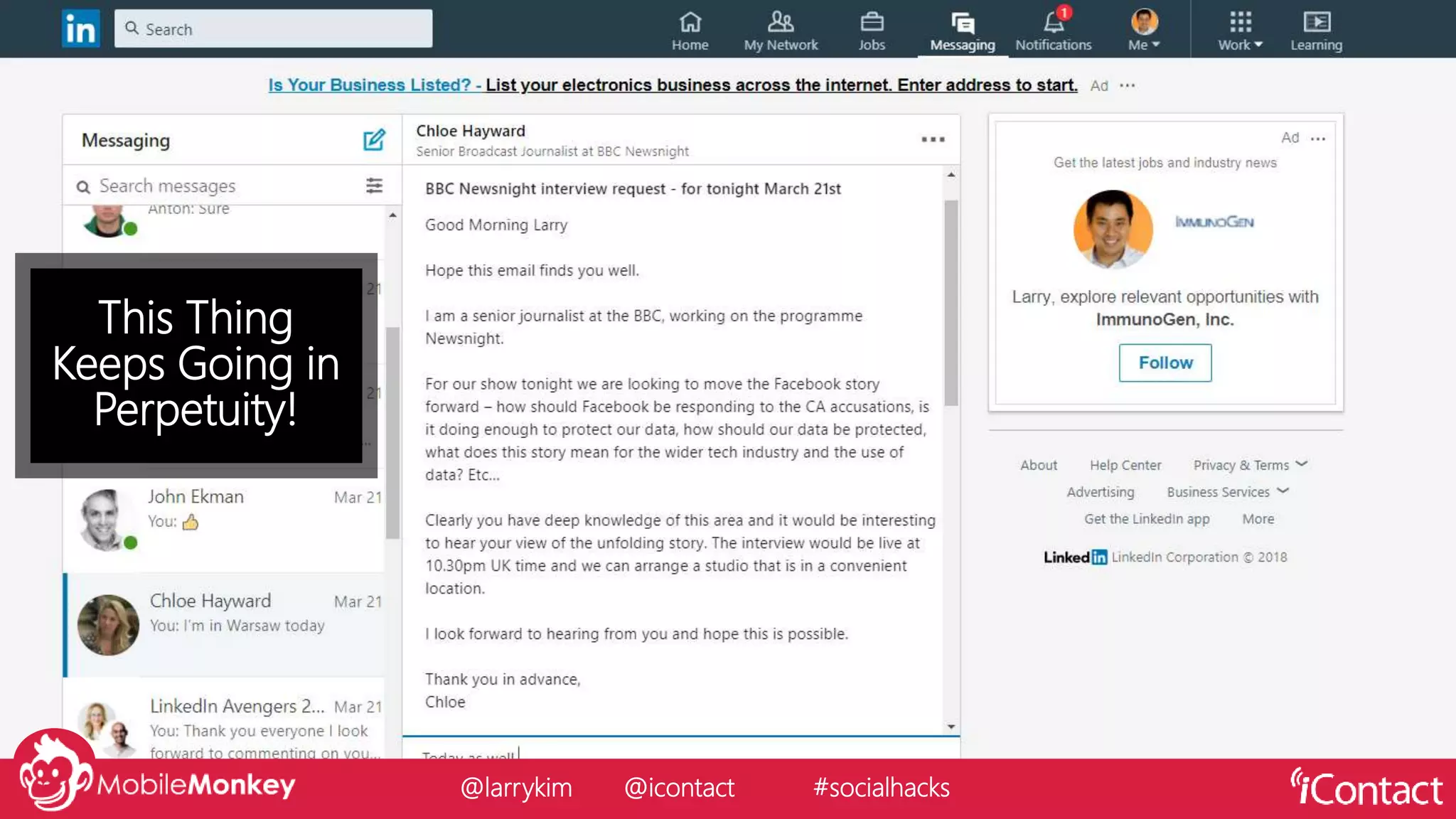1456x819 pixels.
Task: Open conversation options three dots for Chloe Hayward
Action: pyautogui.click(x=933, y=139)
